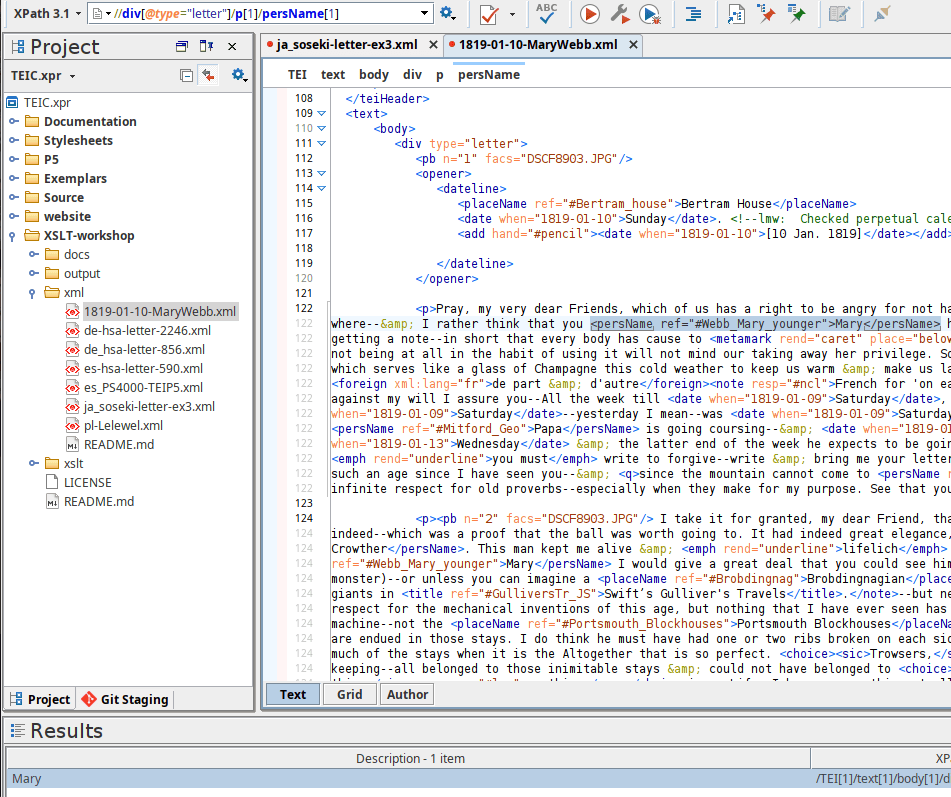Click the green pin toolbar icon

pyautogui.click(x=796, y=13)
